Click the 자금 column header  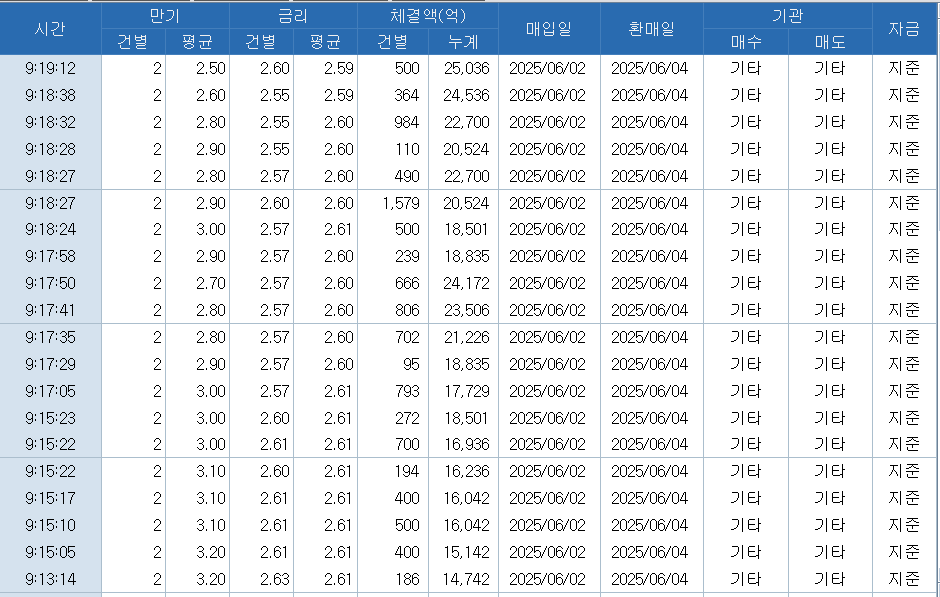904,29
